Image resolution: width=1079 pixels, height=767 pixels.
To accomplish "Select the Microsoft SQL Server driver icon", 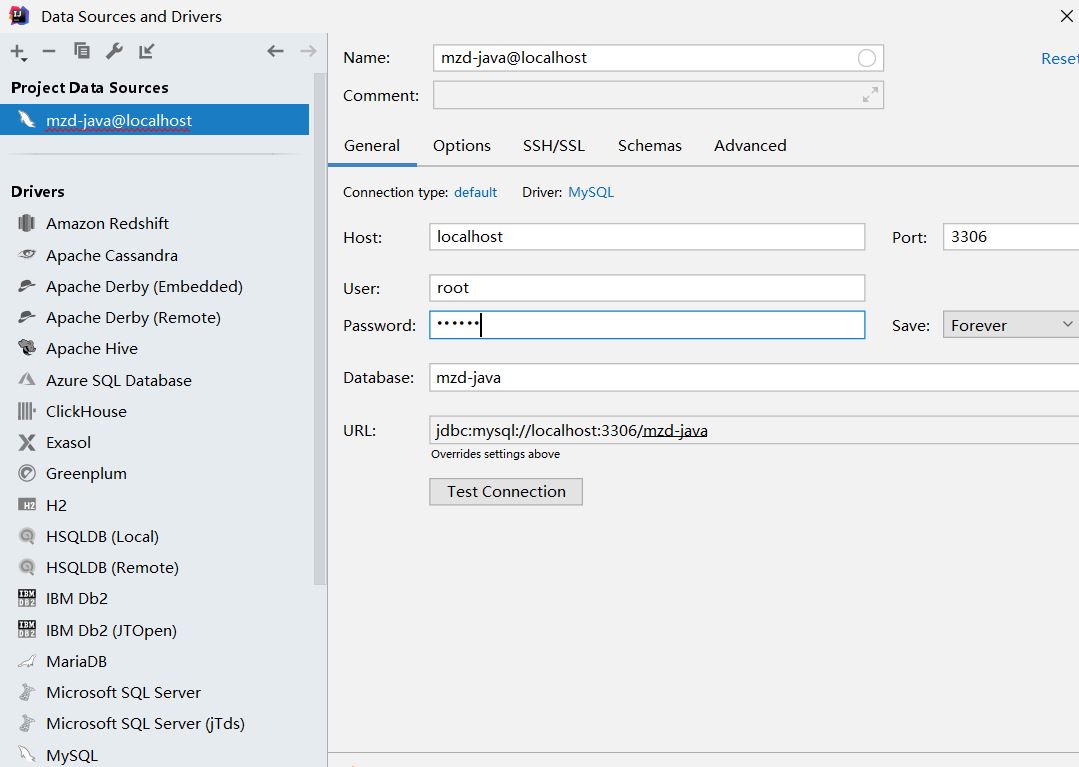I will pos(26,692).
